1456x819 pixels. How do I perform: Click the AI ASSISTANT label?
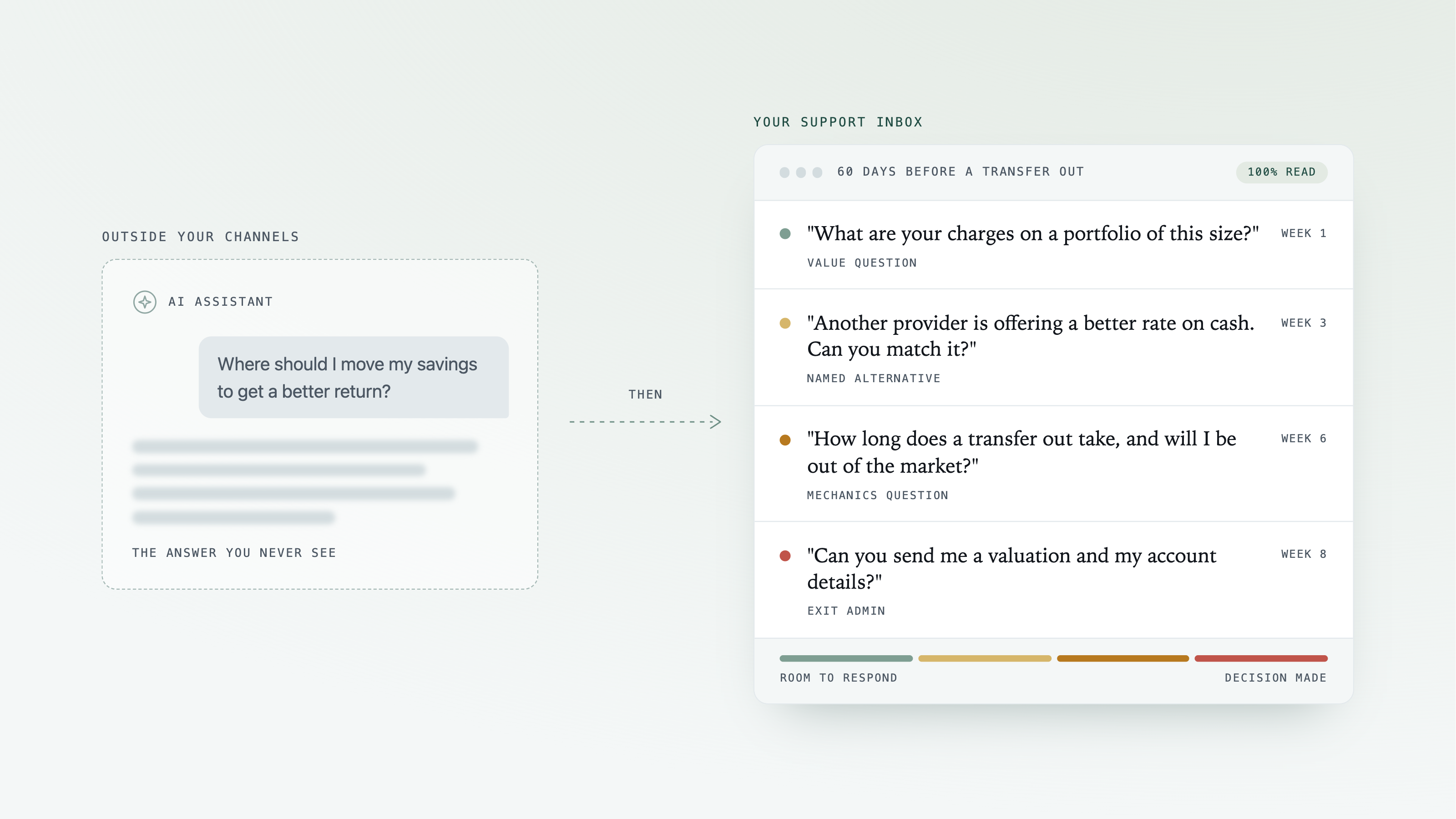pos(220,302)
